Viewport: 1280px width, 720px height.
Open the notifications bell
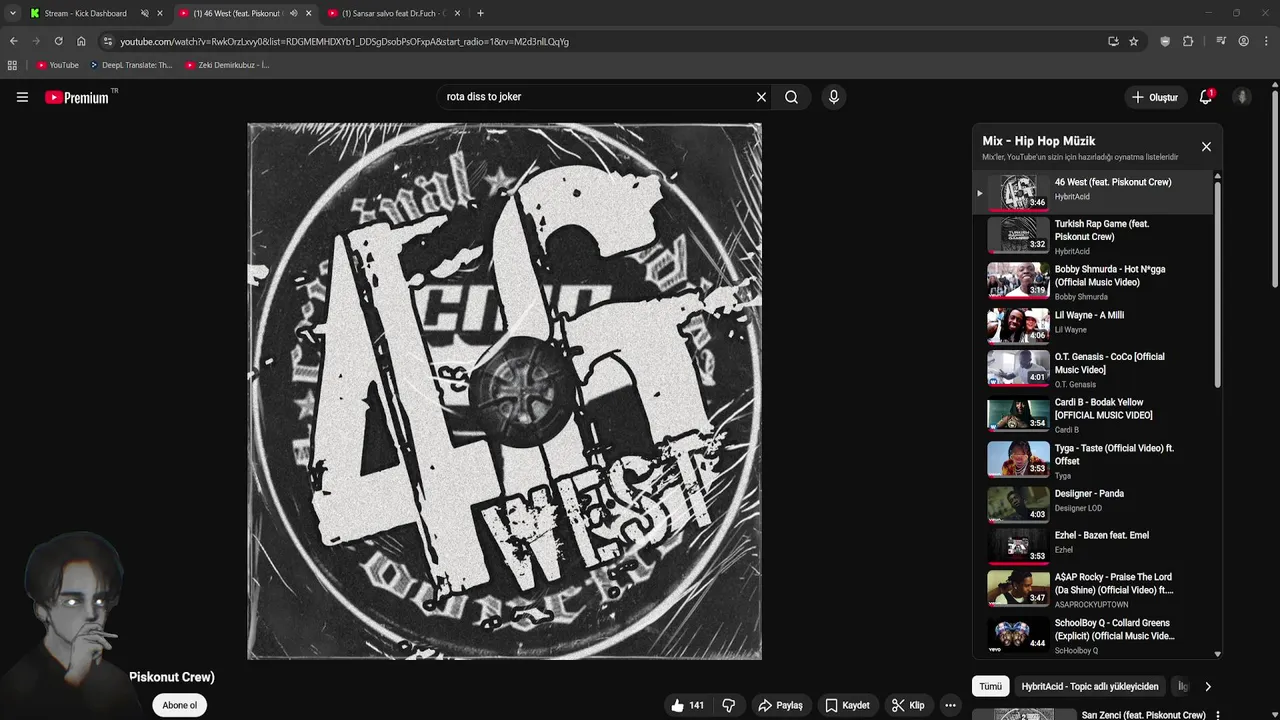(x=1206, y=97)
